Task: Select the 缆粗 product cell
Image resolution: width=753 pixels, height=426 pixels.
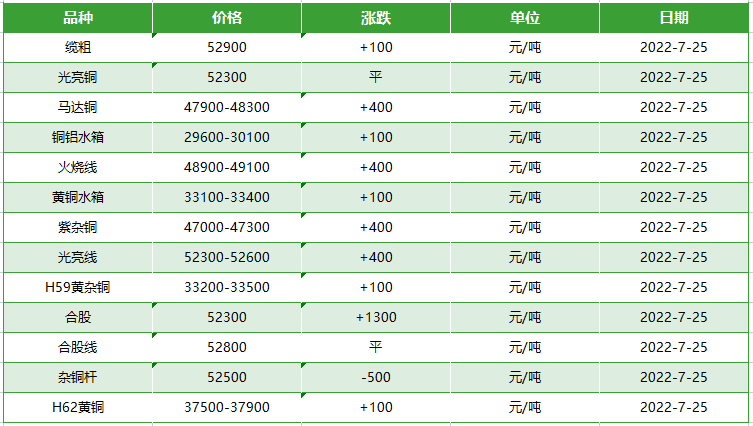Action: pyautogui.click(x=78, y=48)
